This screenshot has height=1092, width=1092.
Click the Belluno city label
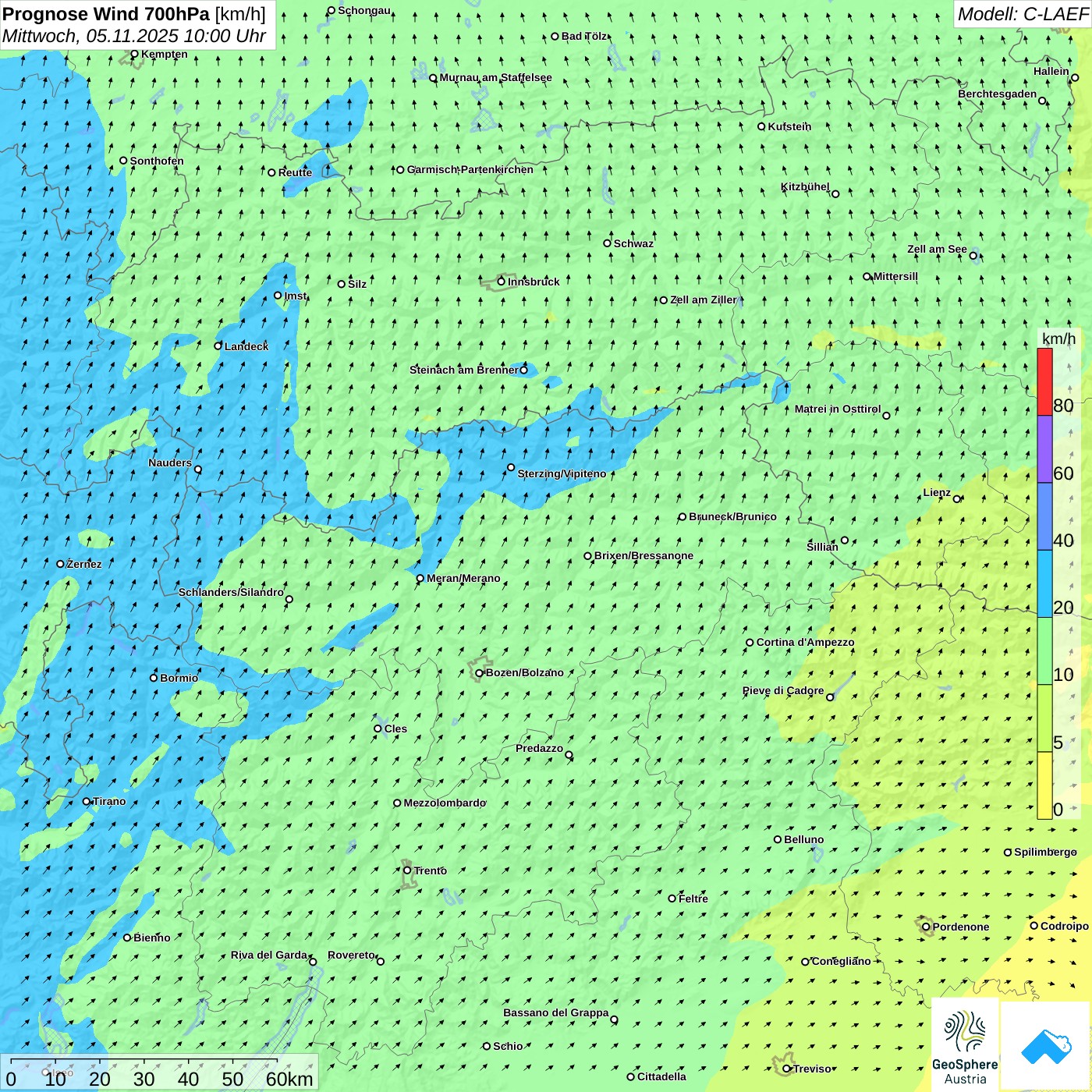click(x=803, y=839)
